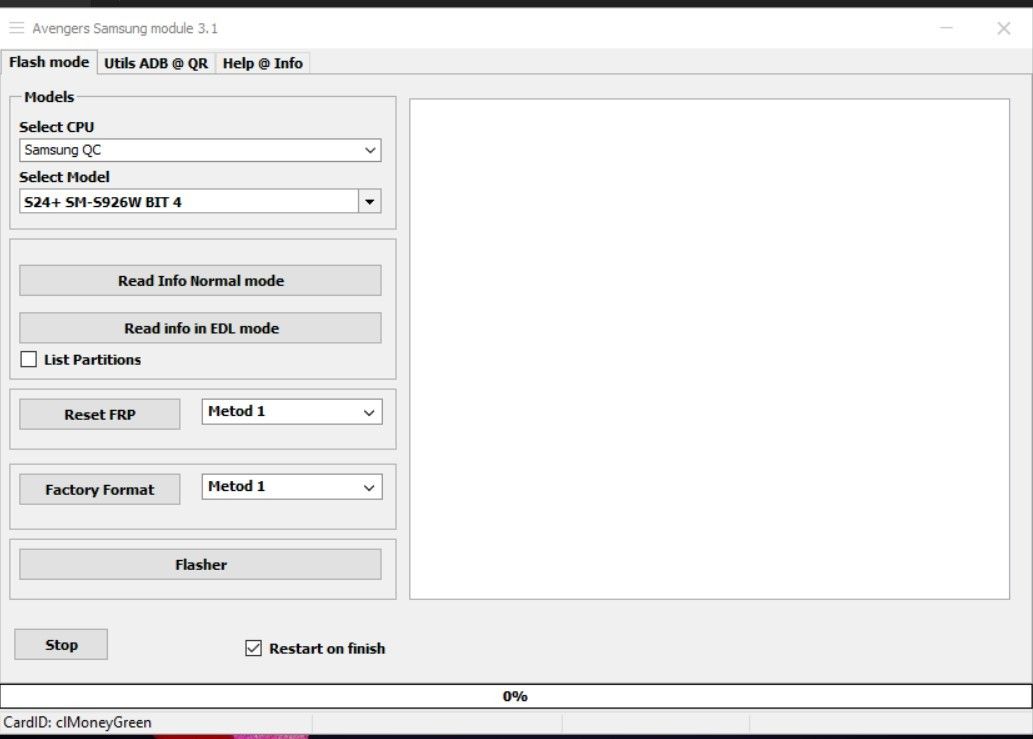Viewport: 1033px width, 739px height.
Task: Expand the Select CPU dropdown
Action: [x=200, y=150]
